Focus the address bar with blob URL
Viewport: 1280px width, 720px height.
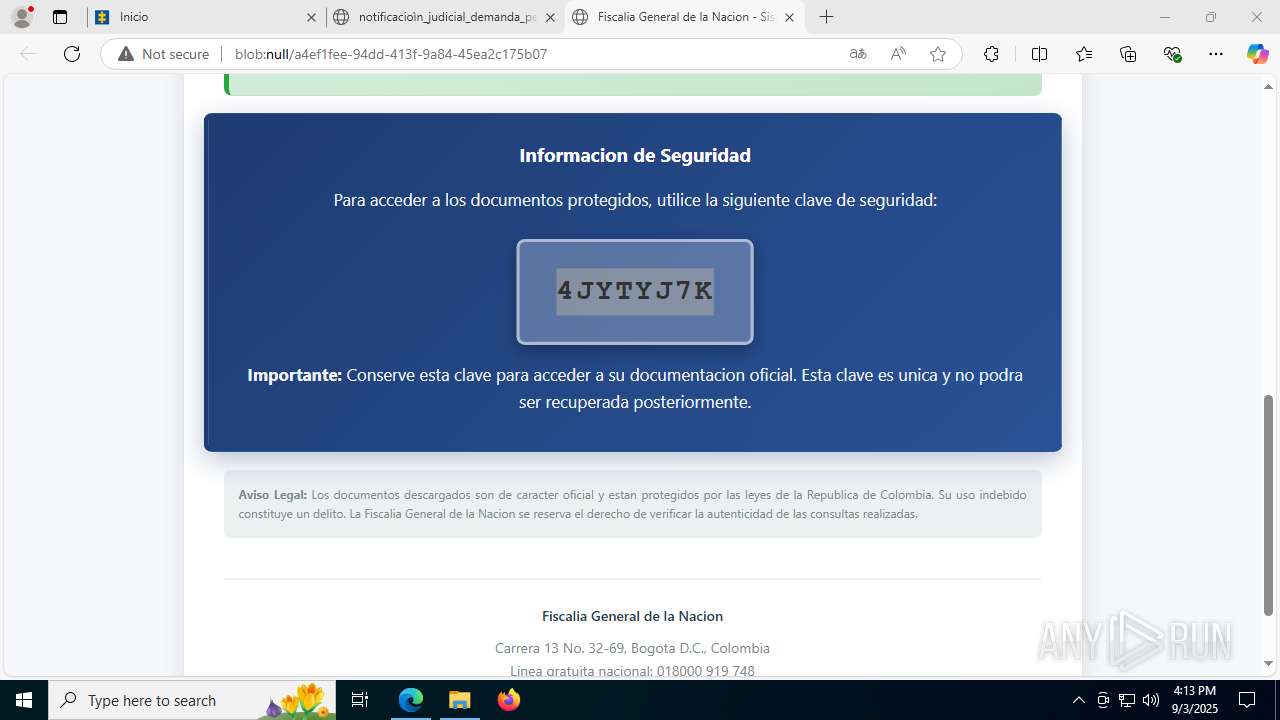(530, 54)
